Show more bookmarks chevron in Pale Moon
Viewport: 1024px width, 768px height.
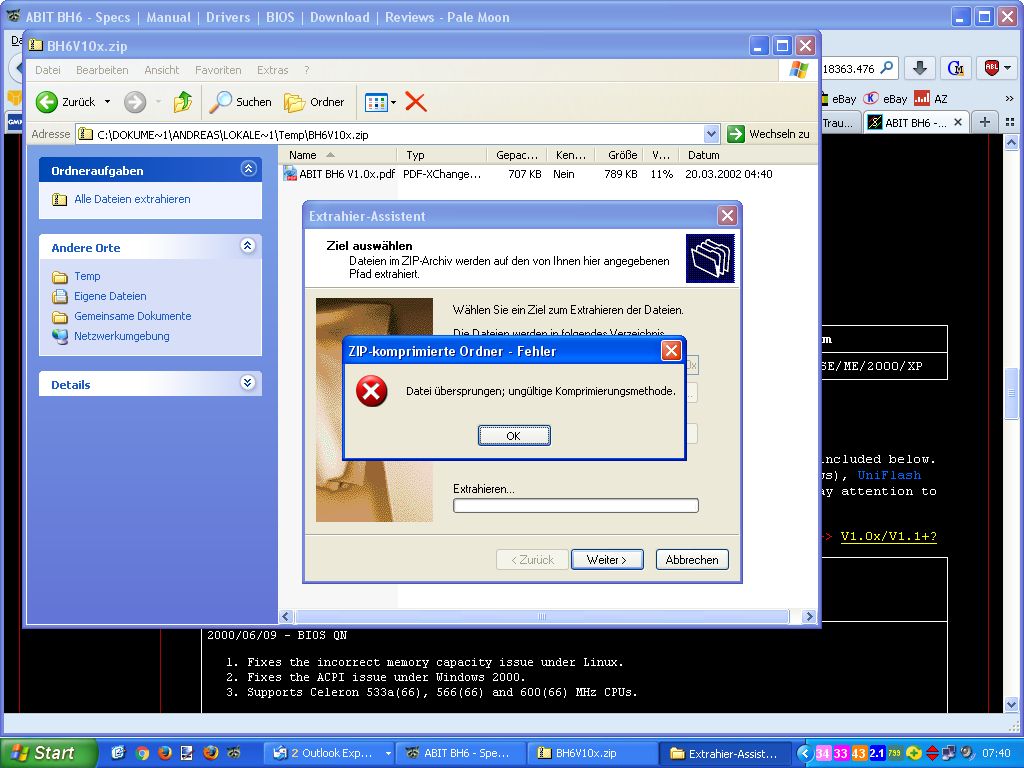tap(1010, 99)
